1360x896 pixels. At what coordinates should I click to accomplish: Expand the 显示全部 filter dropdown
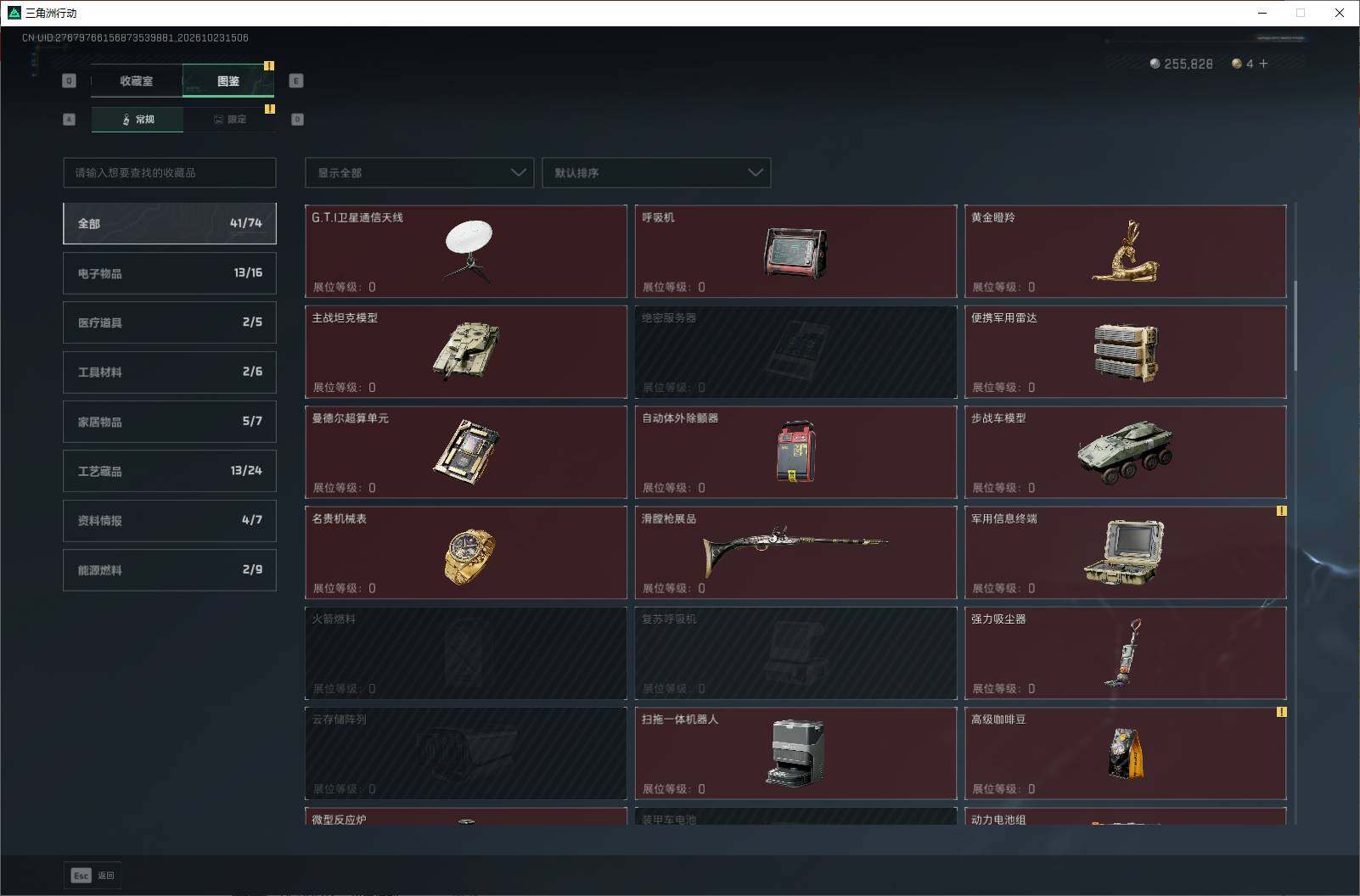419,172
